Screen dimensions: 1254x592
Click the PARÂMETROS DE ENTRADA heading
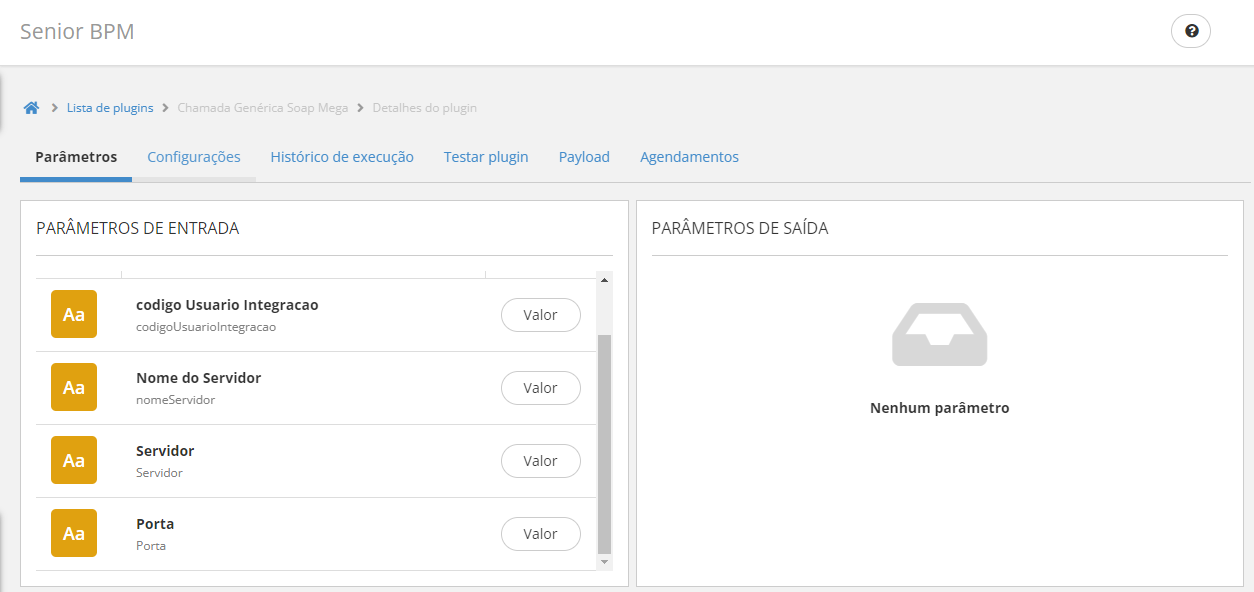click(138, 228)
